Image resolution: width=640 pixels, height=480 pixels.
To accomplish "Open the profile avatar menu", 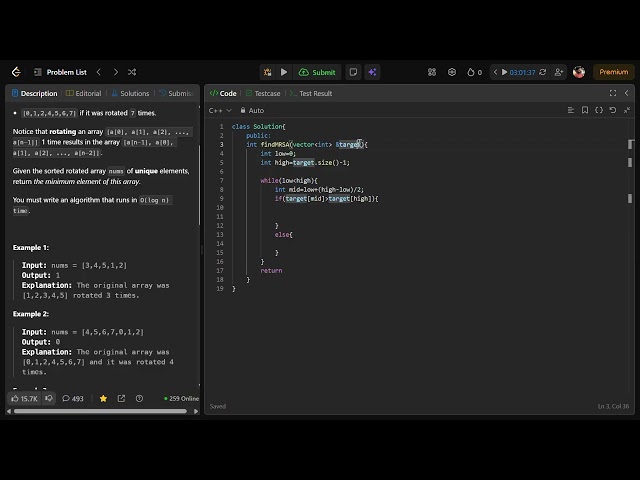I will [x=579, y=72].
